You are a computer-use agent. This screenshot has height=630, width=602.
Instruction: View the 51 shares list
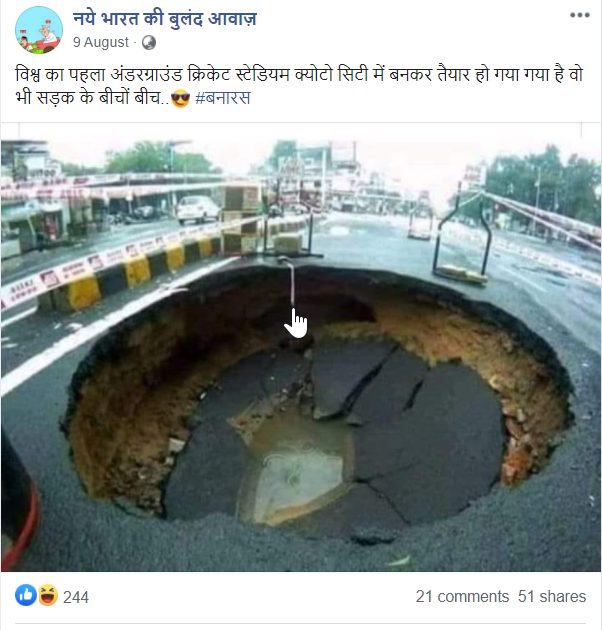coord(552,597)
